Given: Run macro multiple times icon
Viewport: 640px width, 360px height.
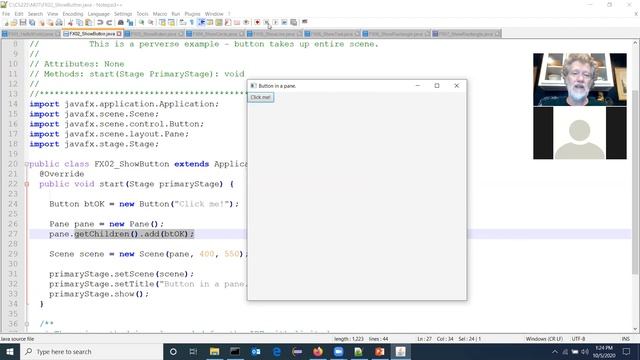Looking at the screenshot, I should coord(284,22).
